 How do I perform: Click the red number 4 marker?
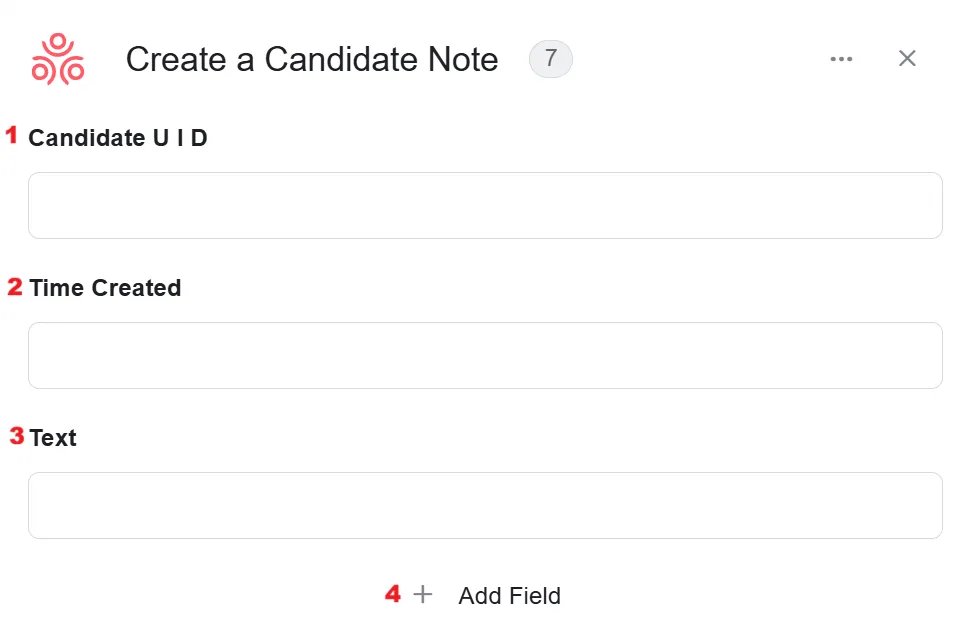point(393,593)
